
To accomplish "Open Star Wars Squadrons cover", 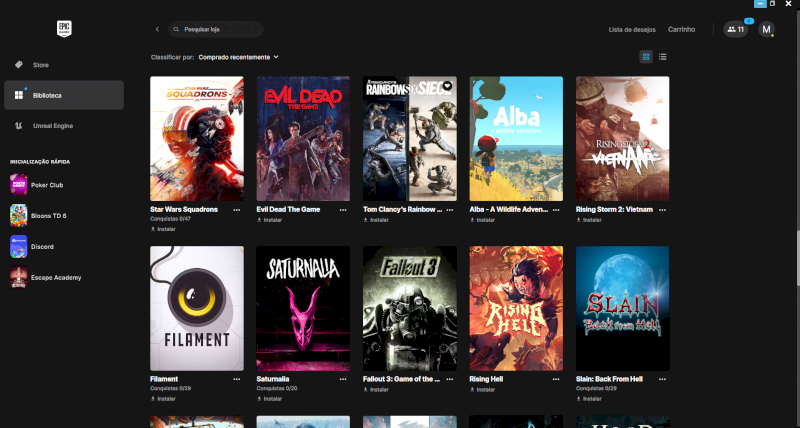I will pos(197,138).
